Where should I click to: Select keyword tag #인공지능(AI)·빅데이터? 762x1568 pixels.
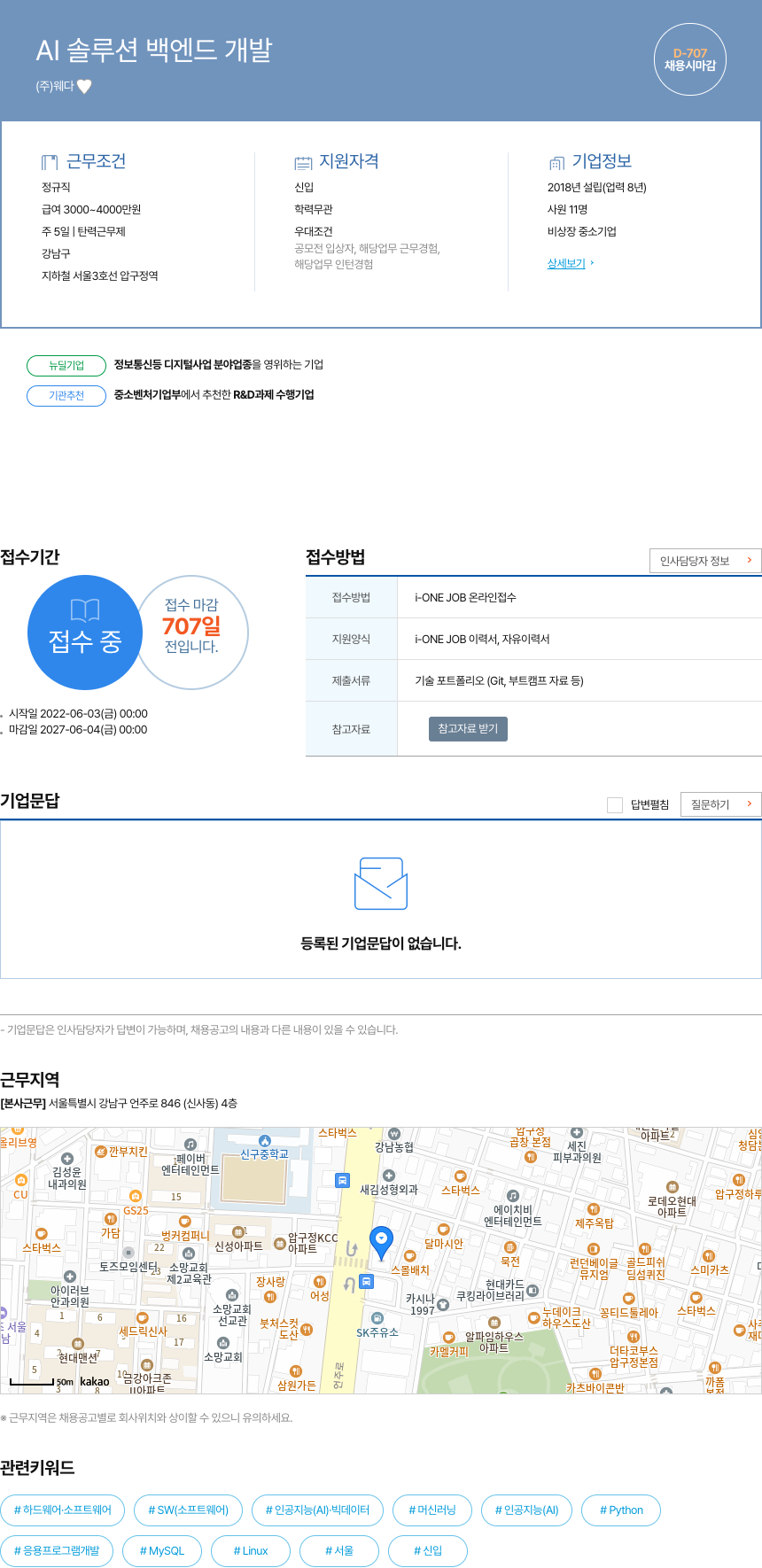click(x=317, y=1510)
